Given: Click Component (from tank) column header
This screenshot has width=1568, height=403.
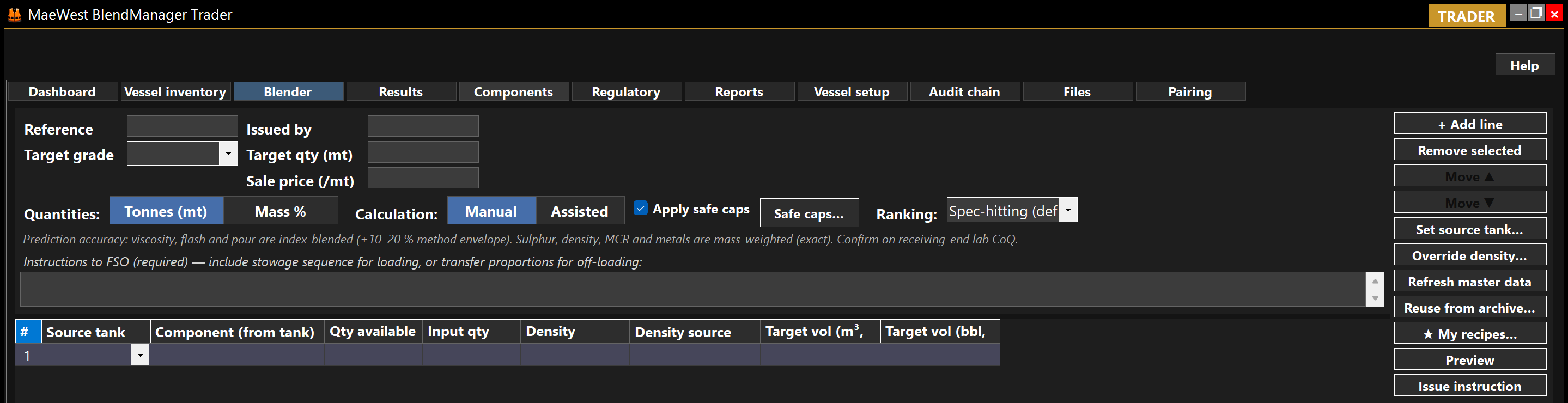Looking at the screenshot, I should pos(238,331).
